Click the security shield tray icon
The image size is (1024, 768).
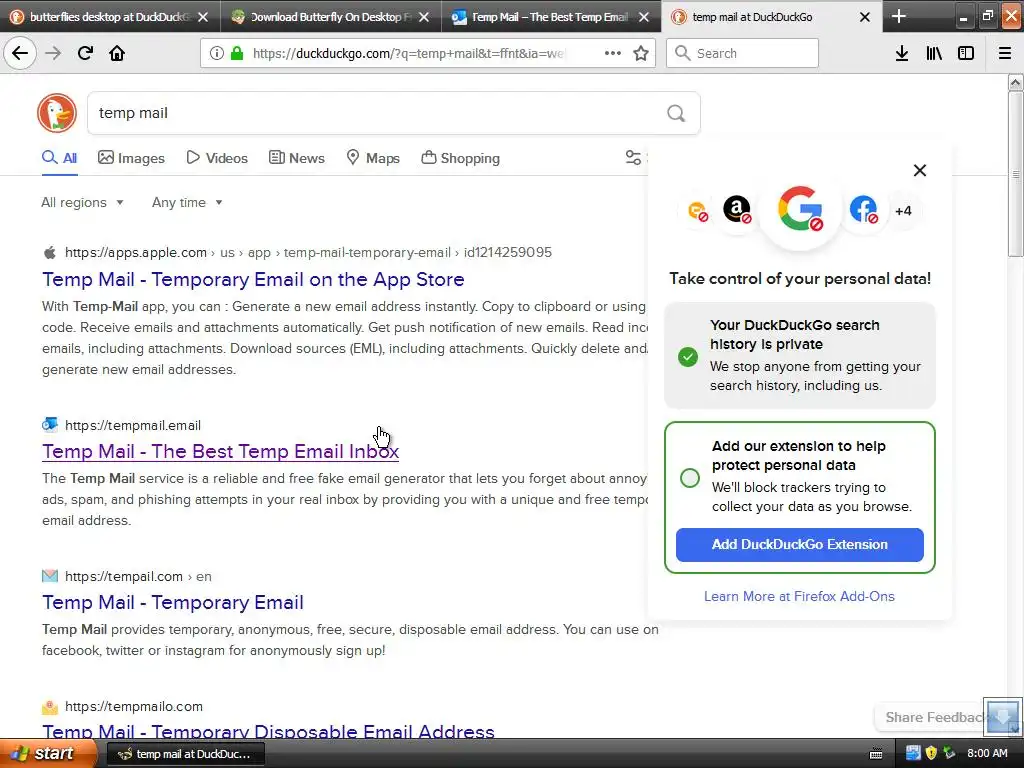coord(931,753)
